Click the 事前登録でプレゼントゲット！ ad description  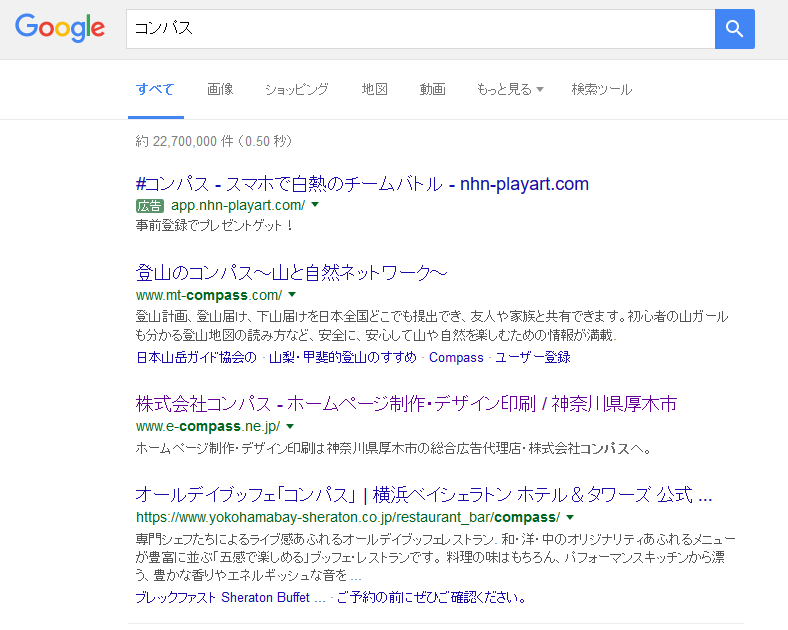214,225
